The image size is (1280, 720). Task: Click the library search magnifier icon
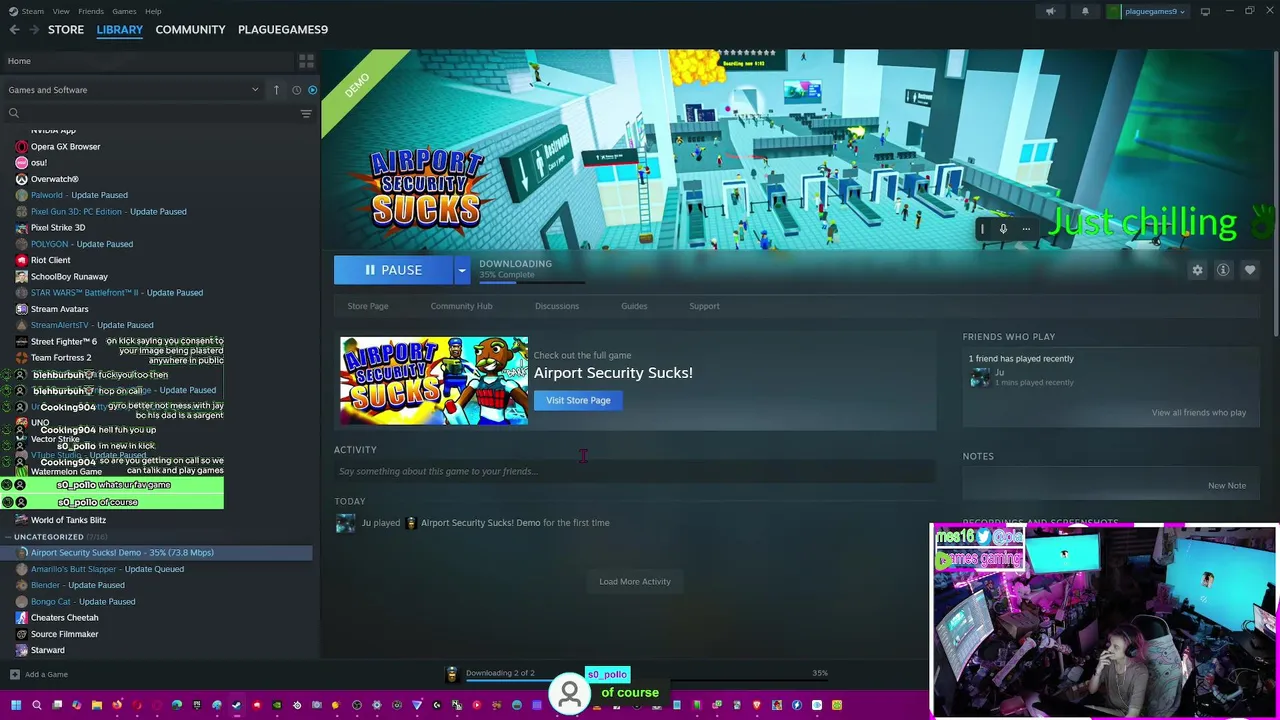click(14, 113)
